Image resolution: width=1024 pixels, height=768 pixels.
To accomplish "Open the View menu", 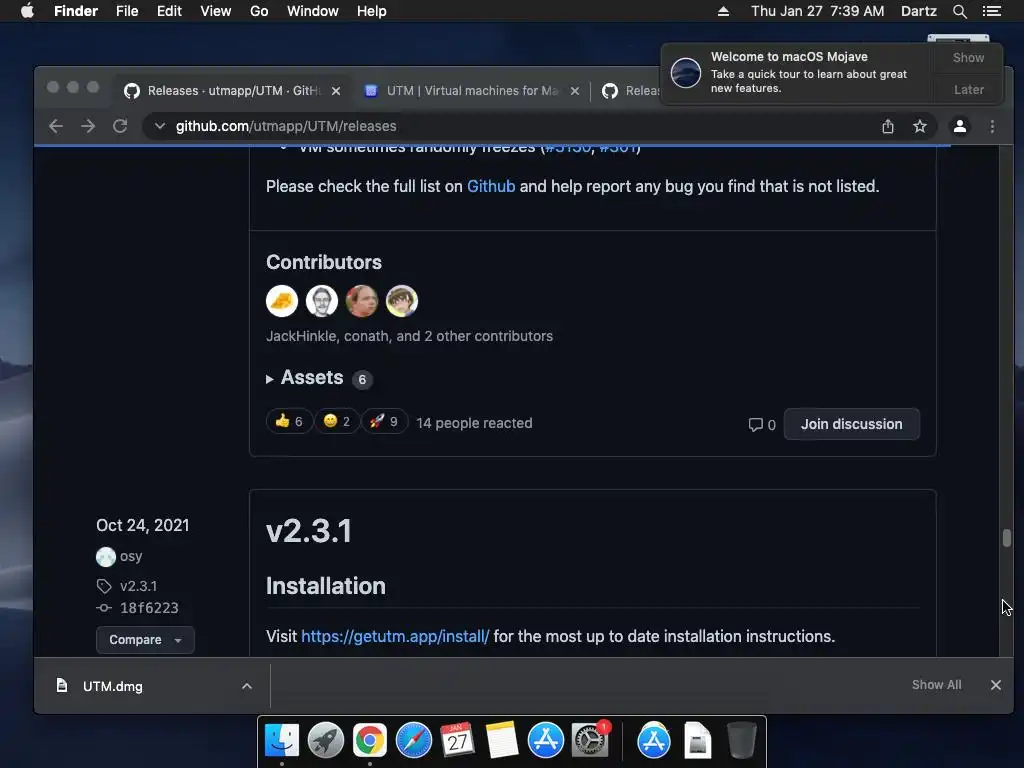I will point(216,11).
